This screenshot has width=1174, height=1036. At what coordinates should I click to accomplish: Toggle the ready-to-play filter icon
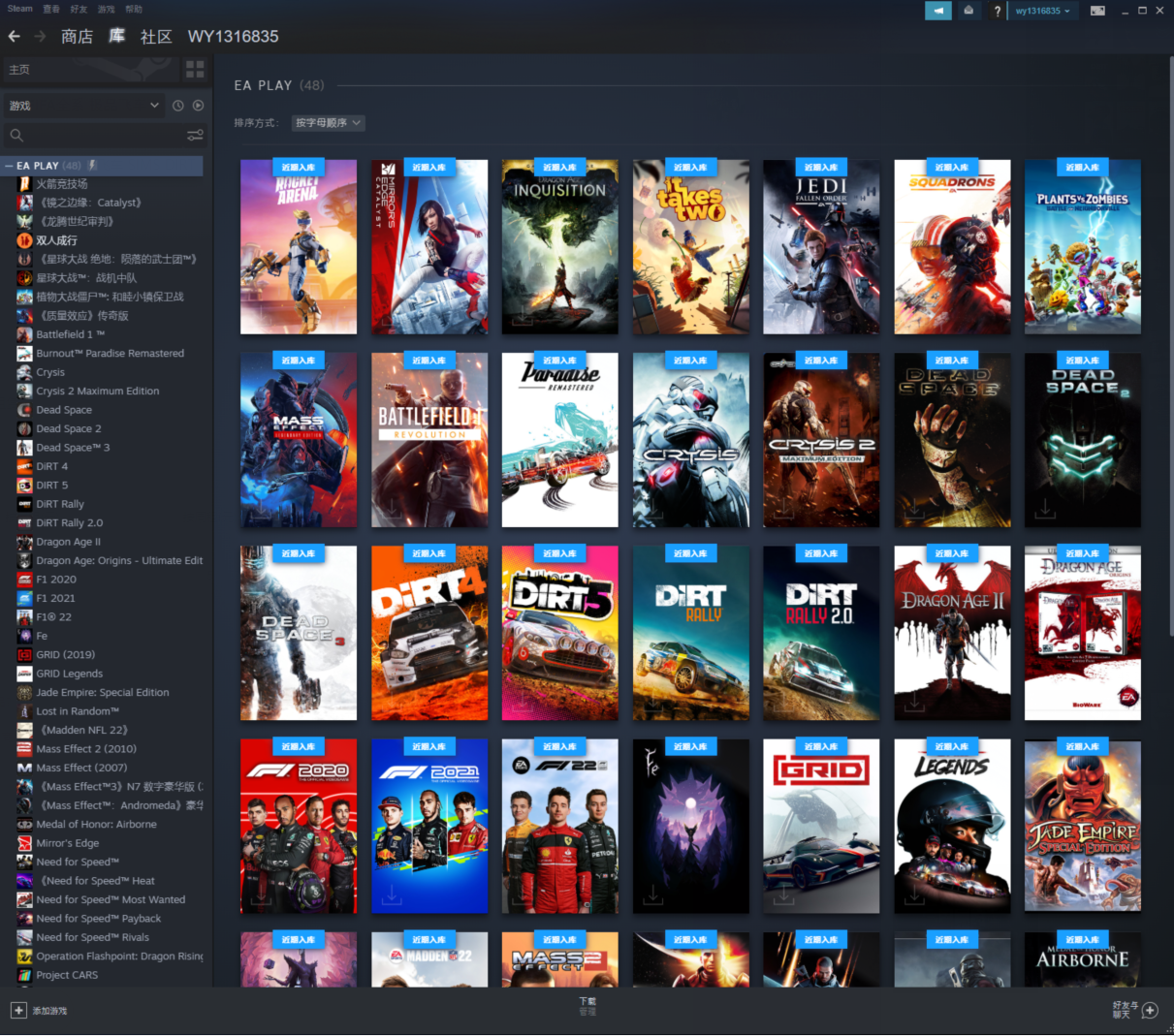click(x=198, y=106)
